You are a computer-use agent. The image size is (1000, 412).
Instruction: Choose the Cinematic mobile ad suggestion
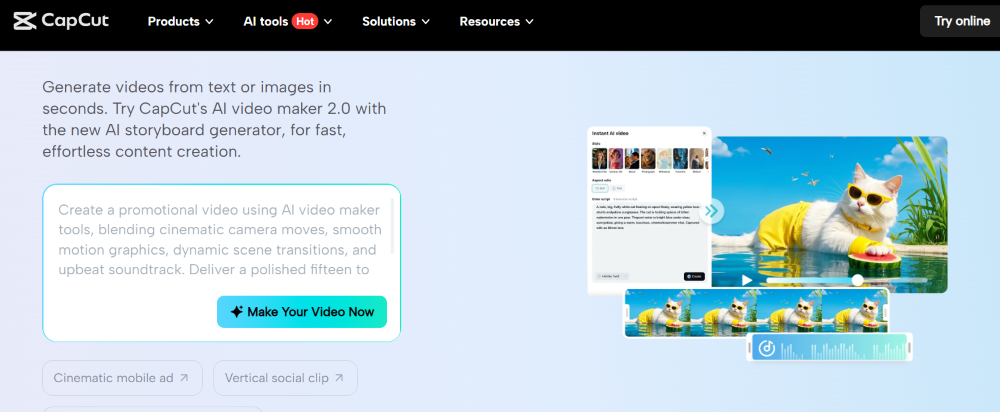click(122, 378)
